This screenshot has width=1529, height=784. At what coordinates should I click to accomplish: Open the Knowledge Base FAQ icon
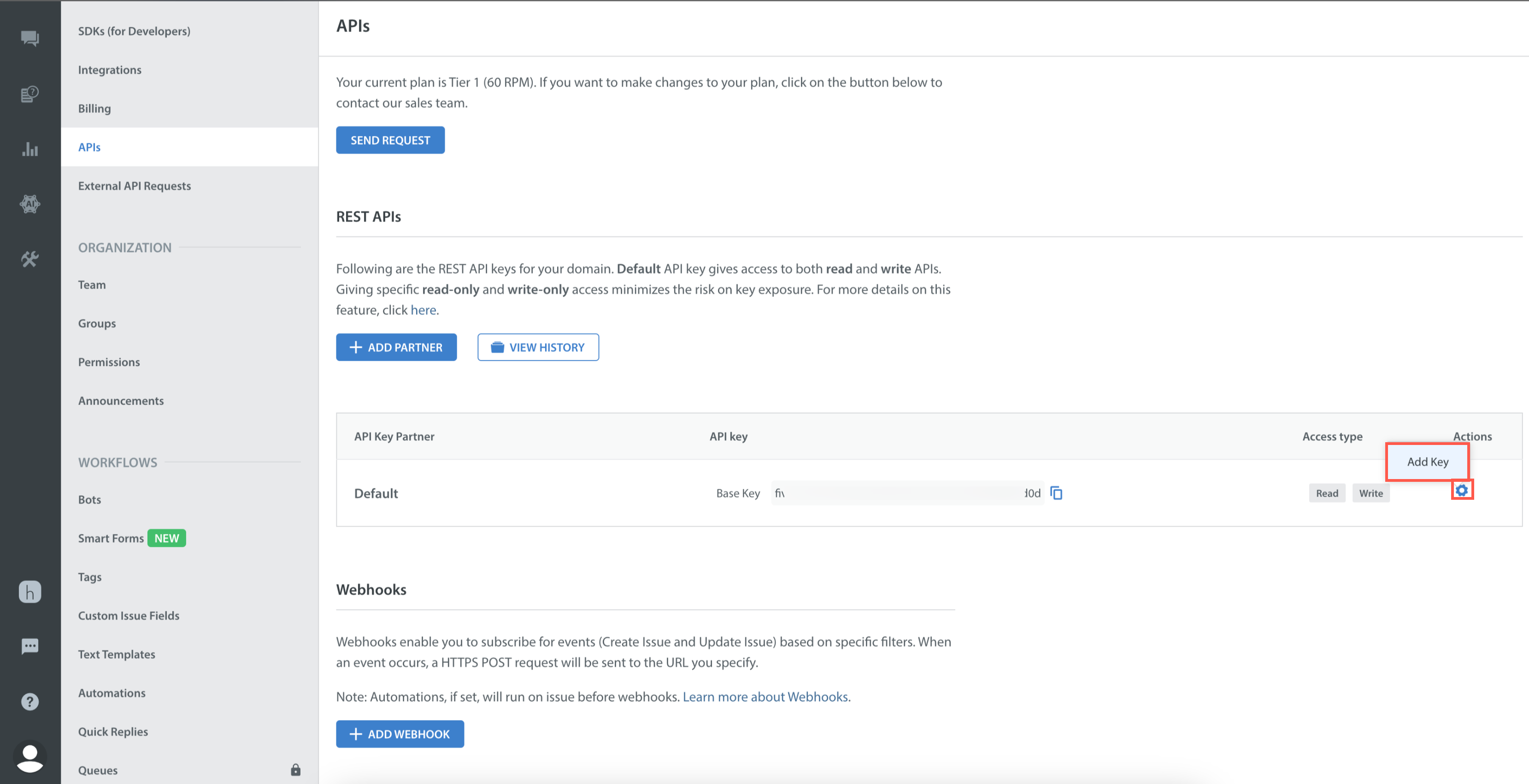[x=29, y=94]
